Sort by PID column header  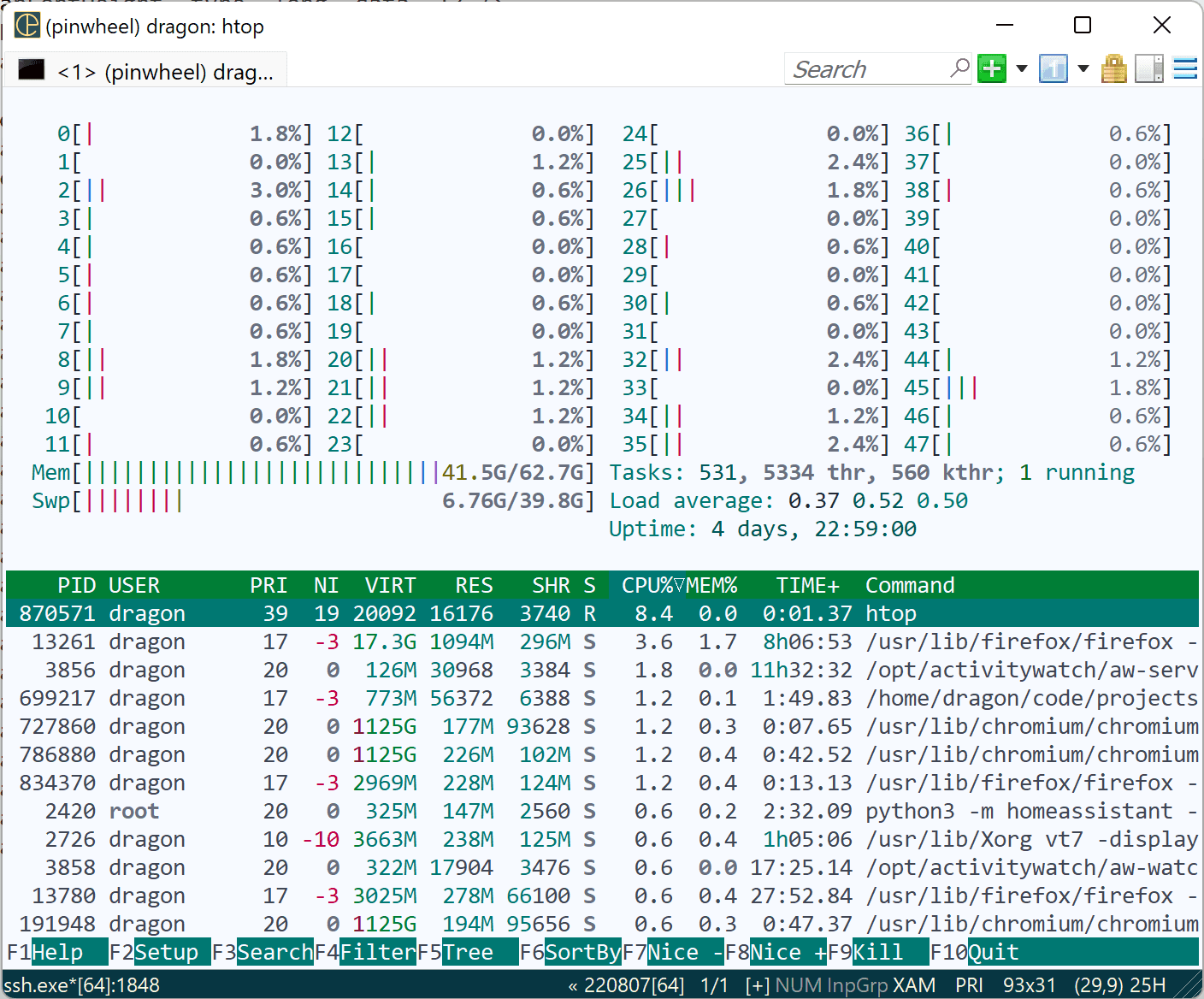pos(76,585)
